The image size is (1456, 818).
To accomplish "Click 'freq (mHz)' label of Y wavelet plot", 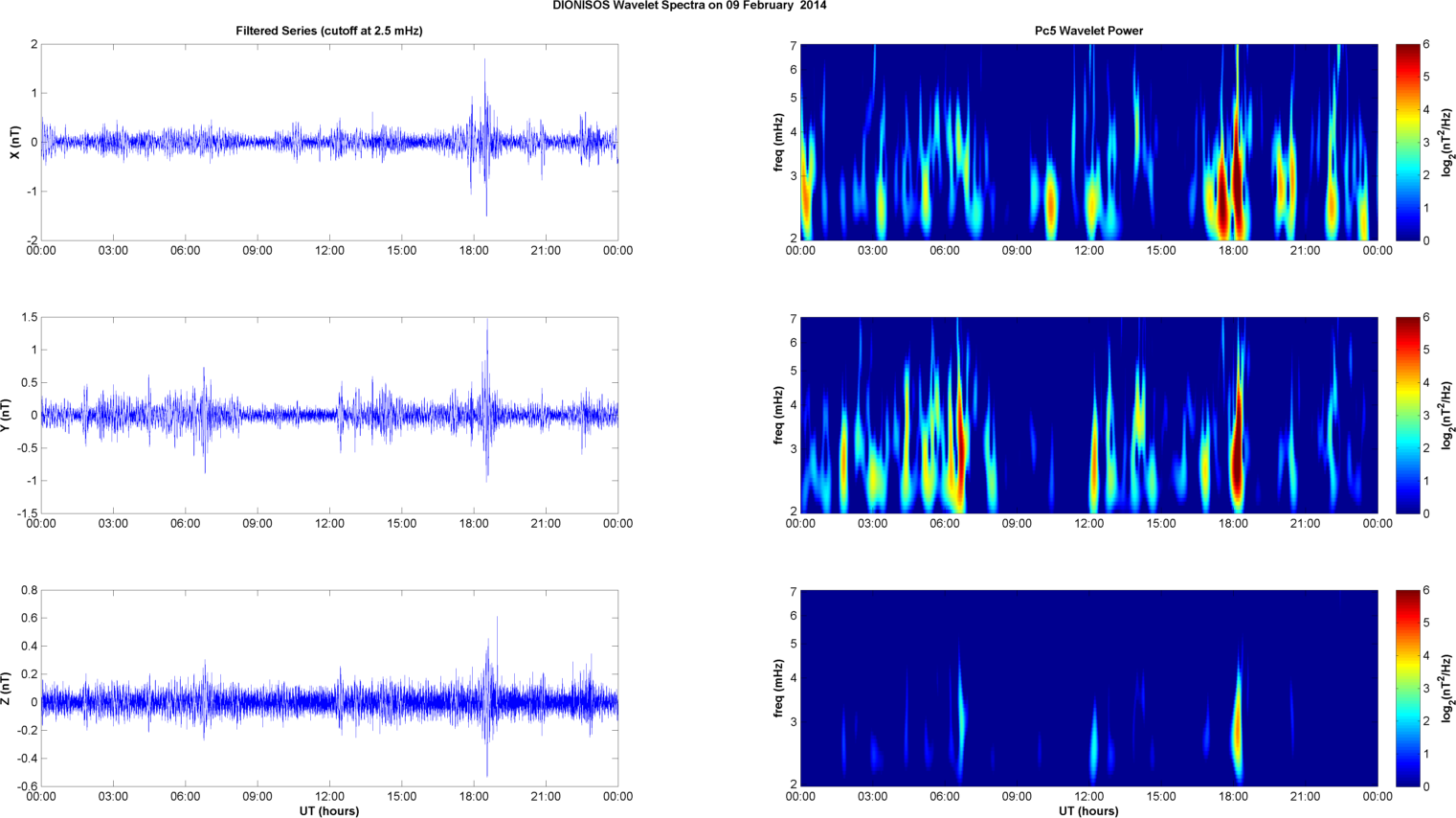I will click(779, 415).
